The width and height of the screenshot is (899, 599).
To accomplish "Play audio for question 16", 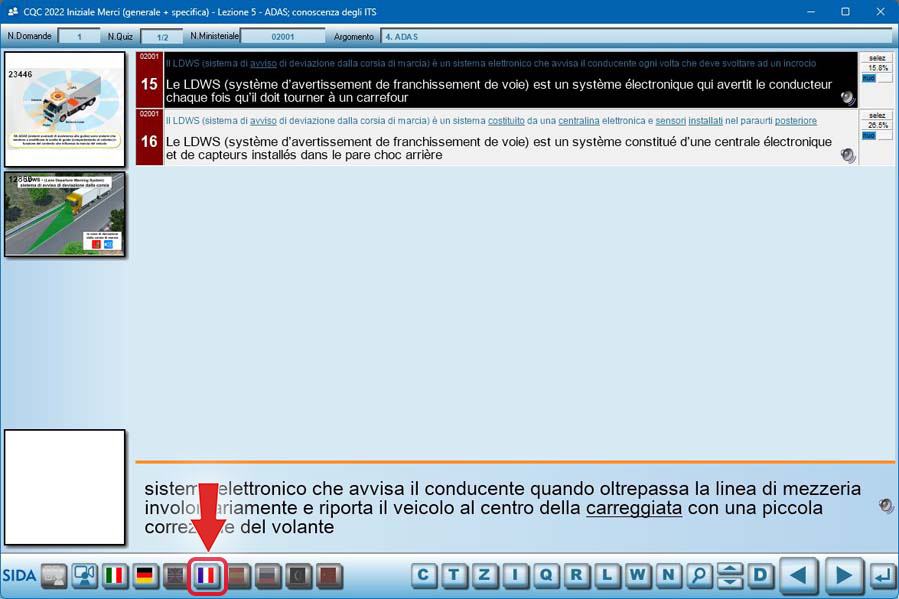I will (x=848, y=155).
